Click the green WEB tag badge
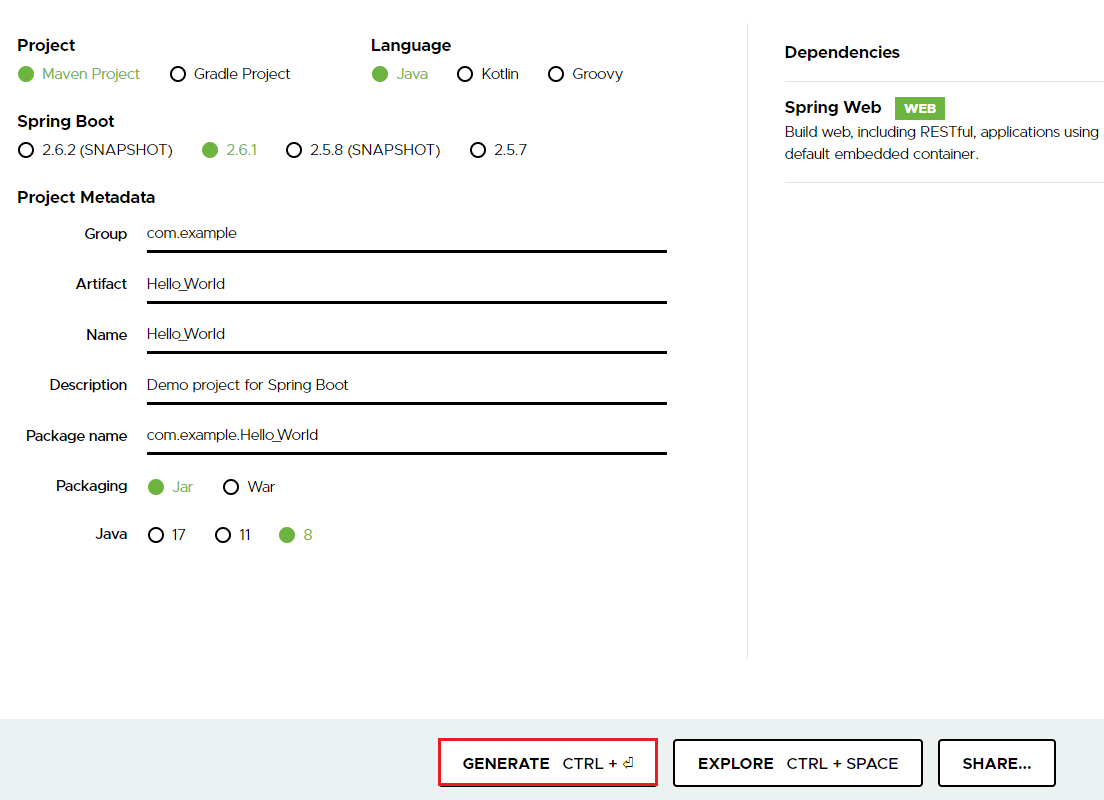The width and height of the screenshot is (1104, 800). [x=920, y=108]
